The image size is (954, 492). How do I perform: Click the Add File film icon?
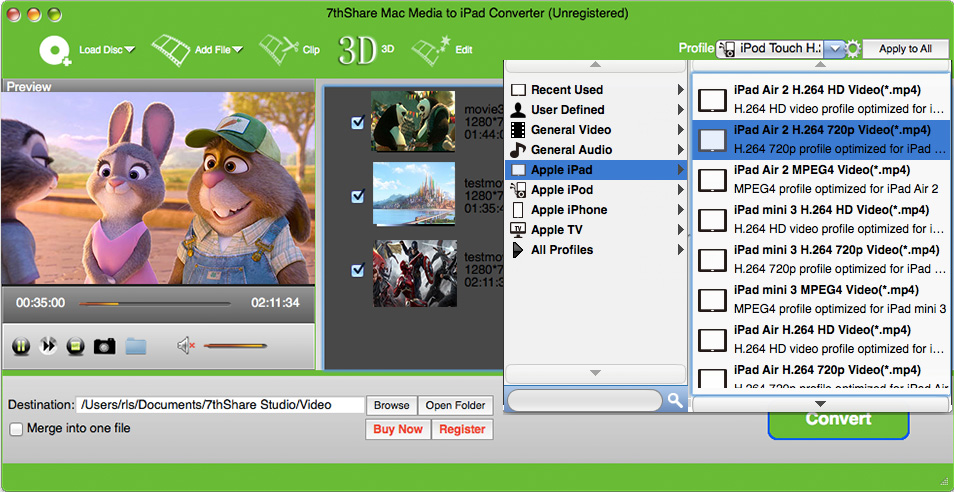coord(172,50)
